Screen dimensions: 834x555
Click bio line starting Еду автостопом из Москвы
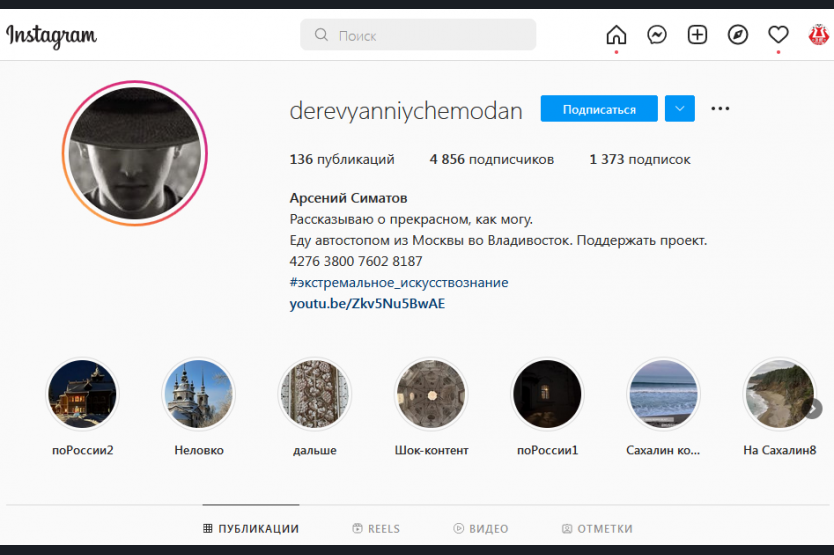498,241
